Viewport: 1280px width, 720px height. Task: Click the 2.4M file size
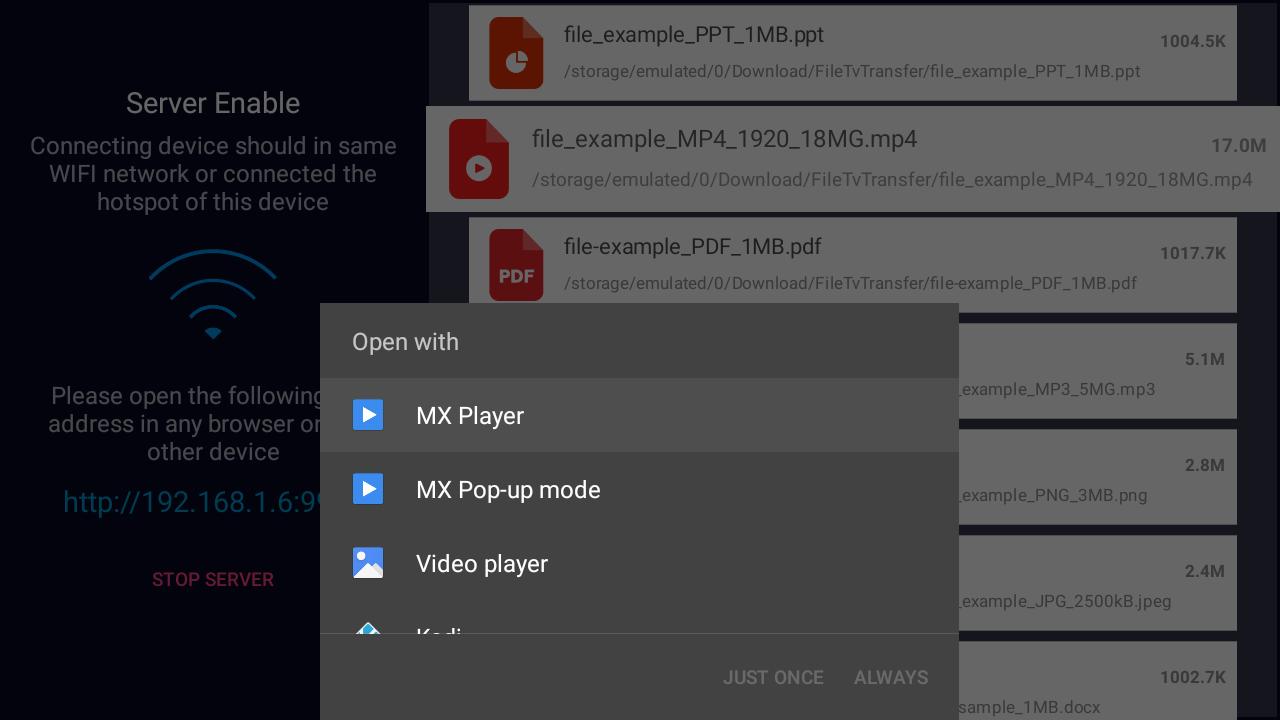[x=1204, y=571]
